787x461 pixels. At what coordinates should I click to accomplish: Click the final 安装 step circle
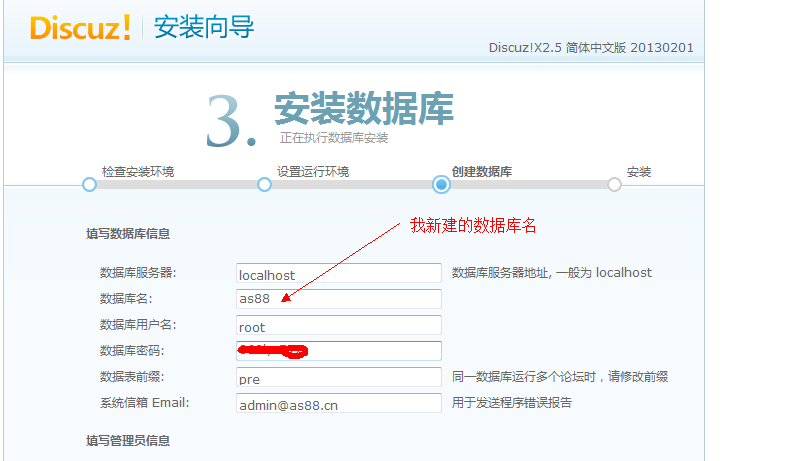(x=614, y=185)
